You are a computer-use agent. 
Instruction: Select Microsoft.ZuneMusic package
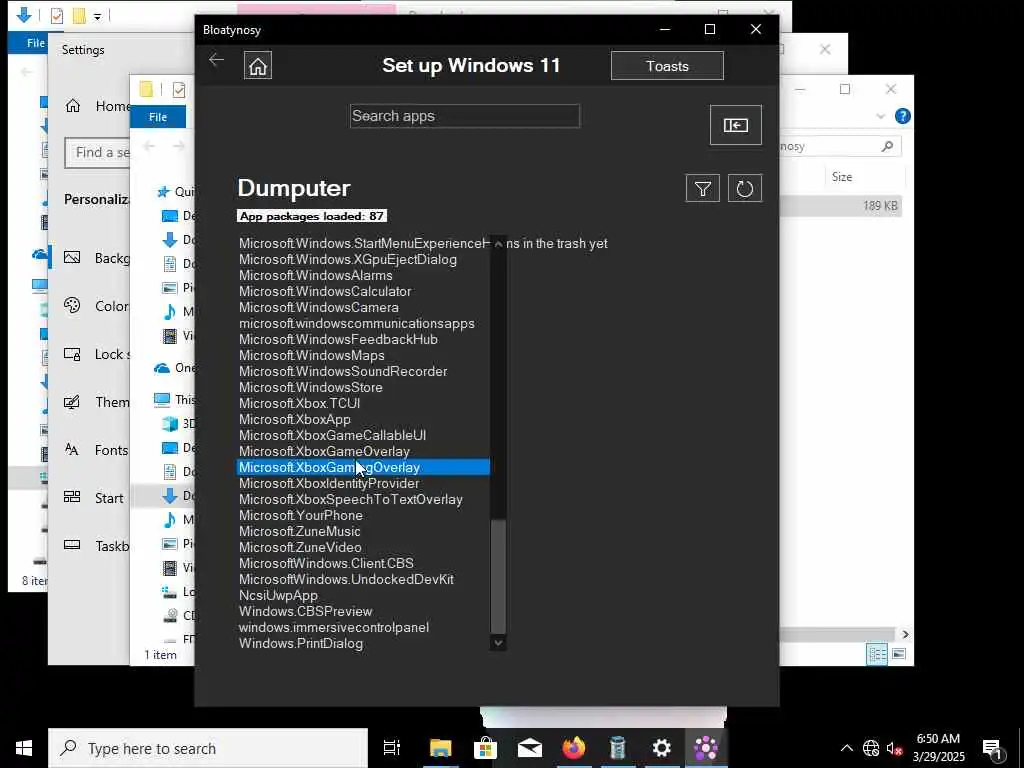[x=300, y=532]
